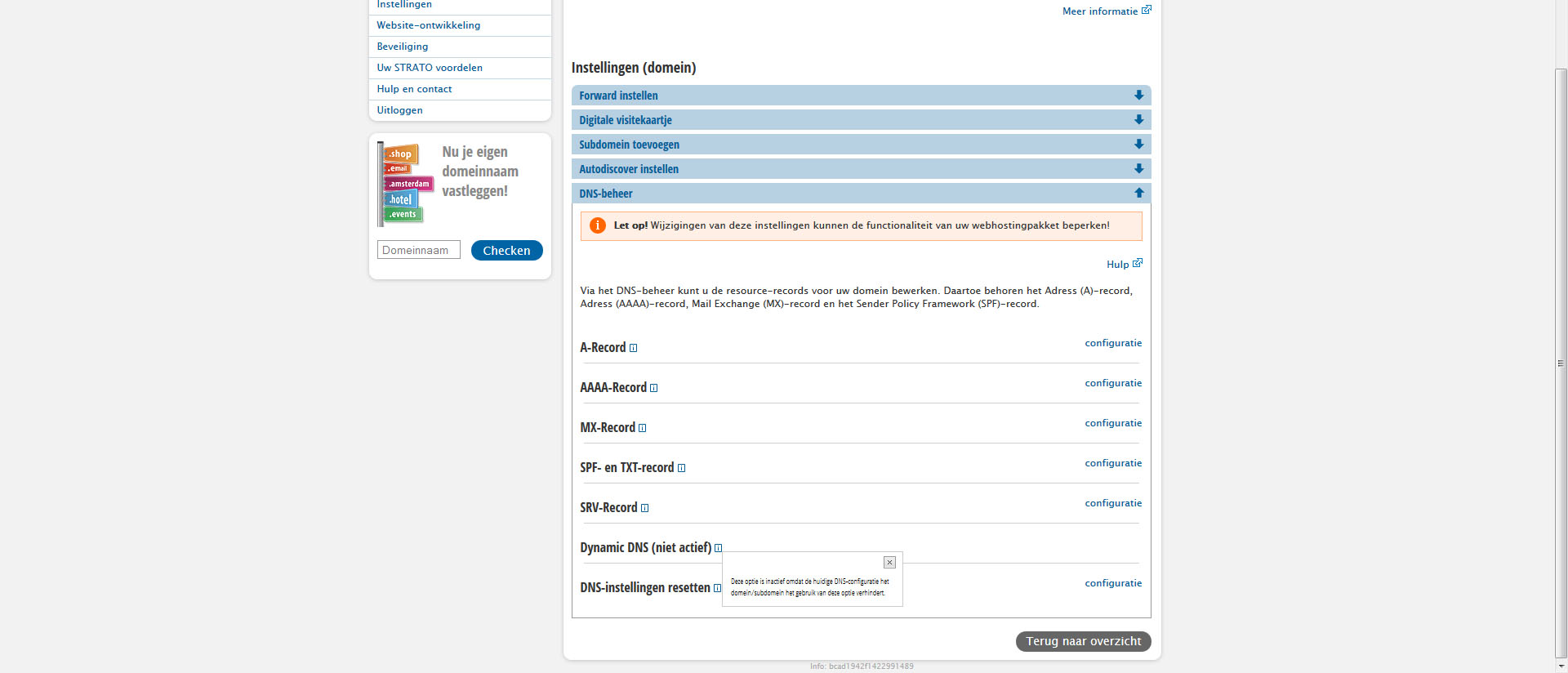Click the Terug naar overzicht button

(1083, 641)
